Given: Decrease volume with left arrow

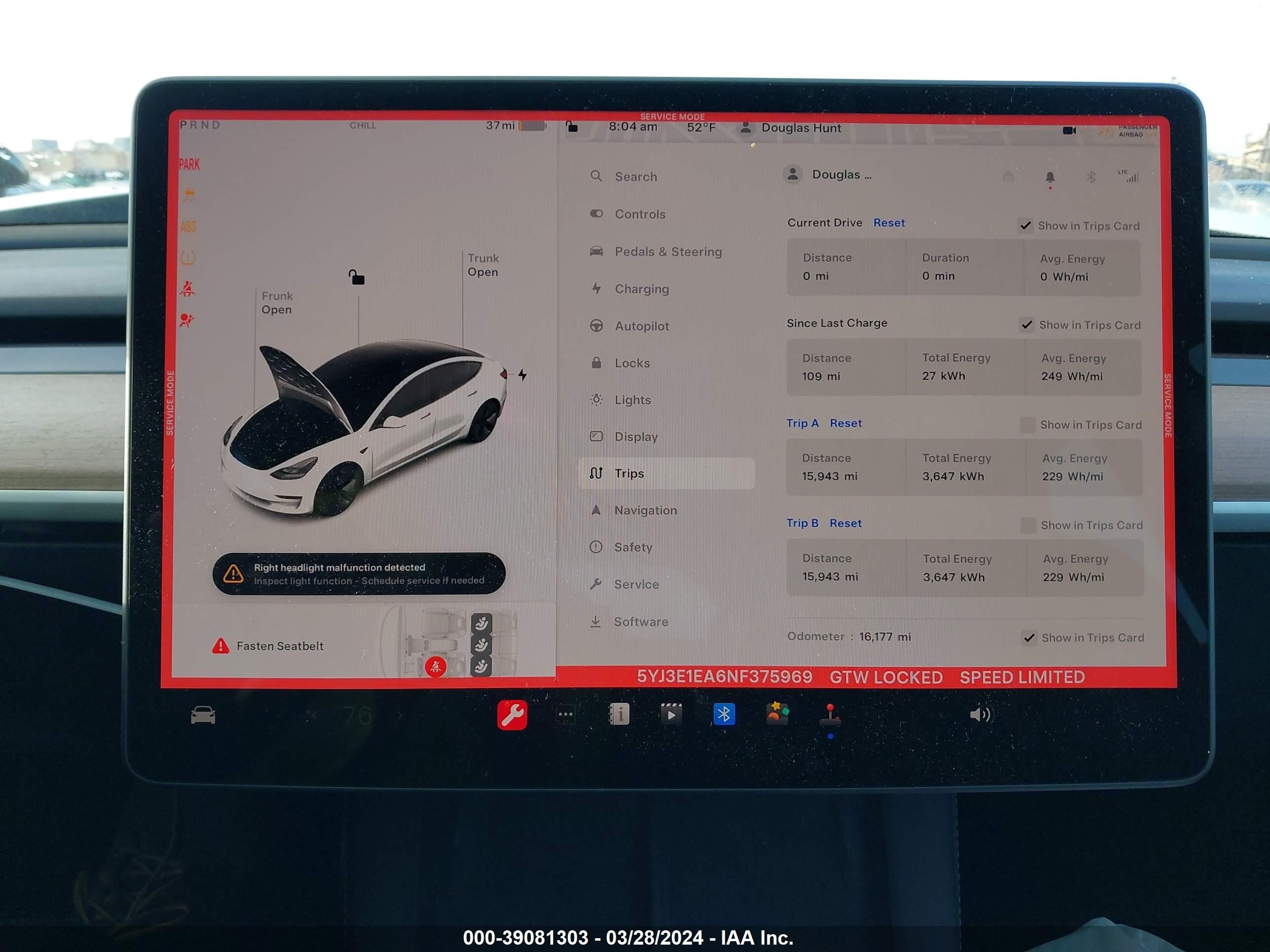Looking at the screenshot, I should coord(941,715).
